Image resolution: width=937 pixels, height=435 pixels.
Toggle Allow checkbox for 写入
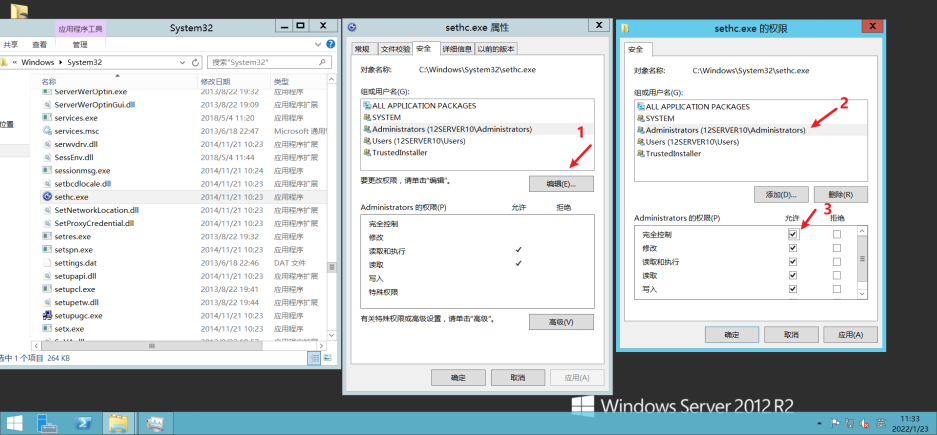click(x=793, y=289)
